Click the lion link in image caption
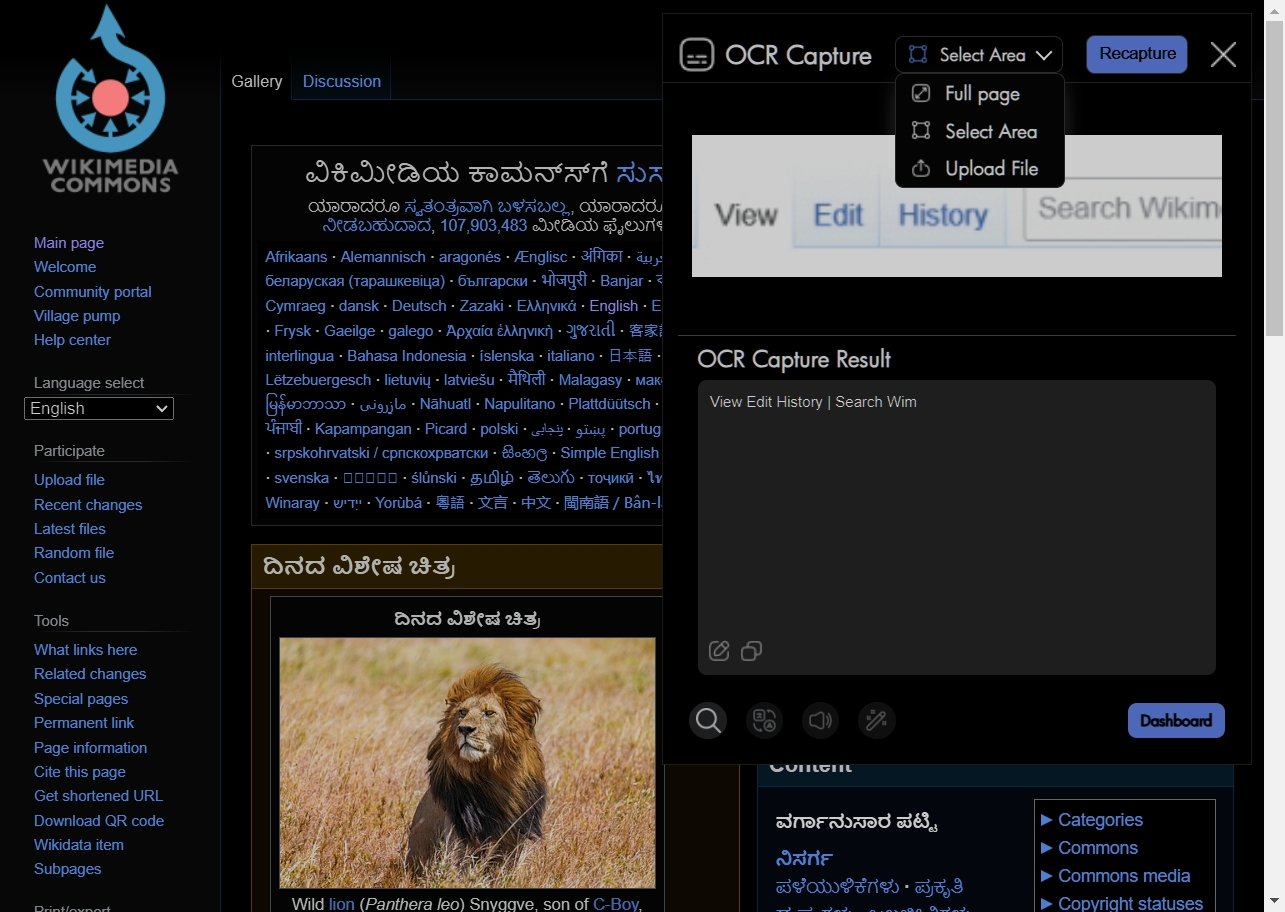1285x912 pixels. [342, 904]
